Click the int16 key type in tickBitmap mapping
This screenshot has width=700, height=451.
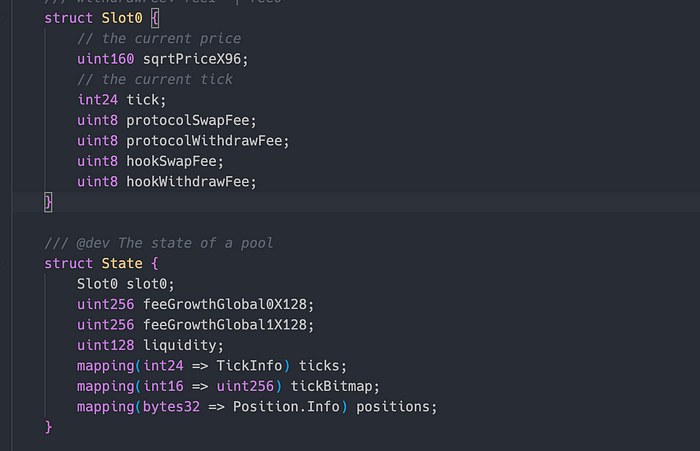pos(163,386)
